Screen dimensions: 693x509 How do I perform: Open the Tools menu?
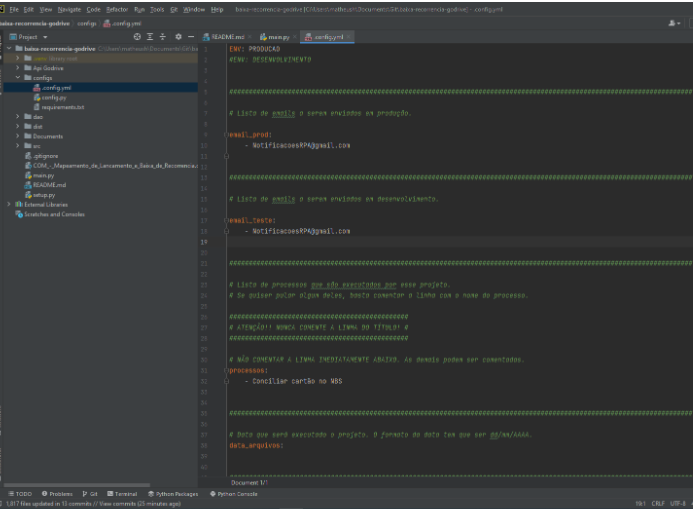coord(157,9)
